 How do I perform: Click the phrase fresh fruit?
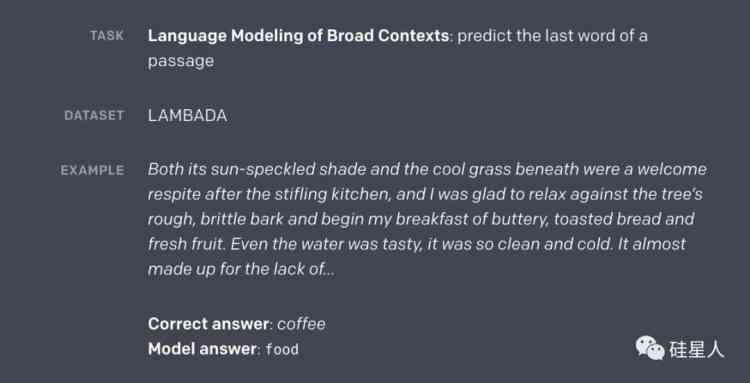(x=187, y=244)
